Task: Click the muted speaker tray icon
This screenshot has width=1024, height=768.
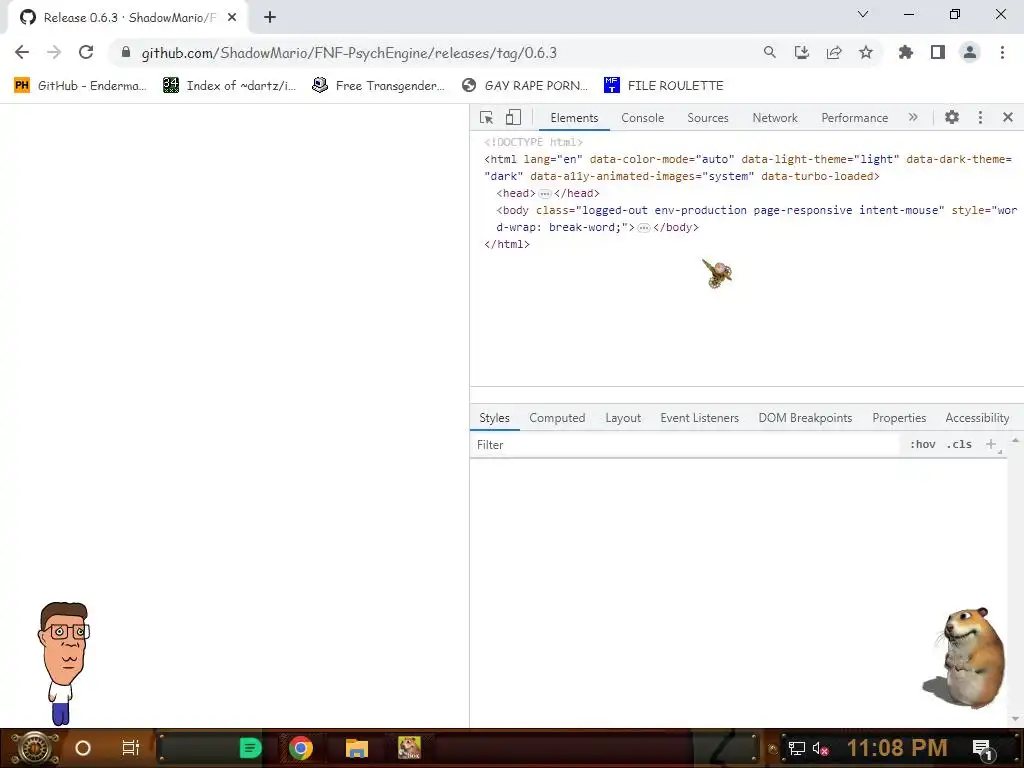Action: coord(820,748)
